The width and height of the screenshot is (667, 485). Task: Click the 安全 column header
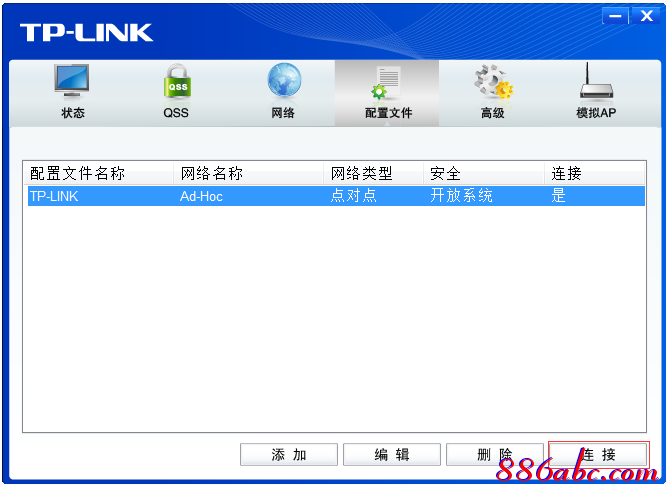tap(484, 173)
